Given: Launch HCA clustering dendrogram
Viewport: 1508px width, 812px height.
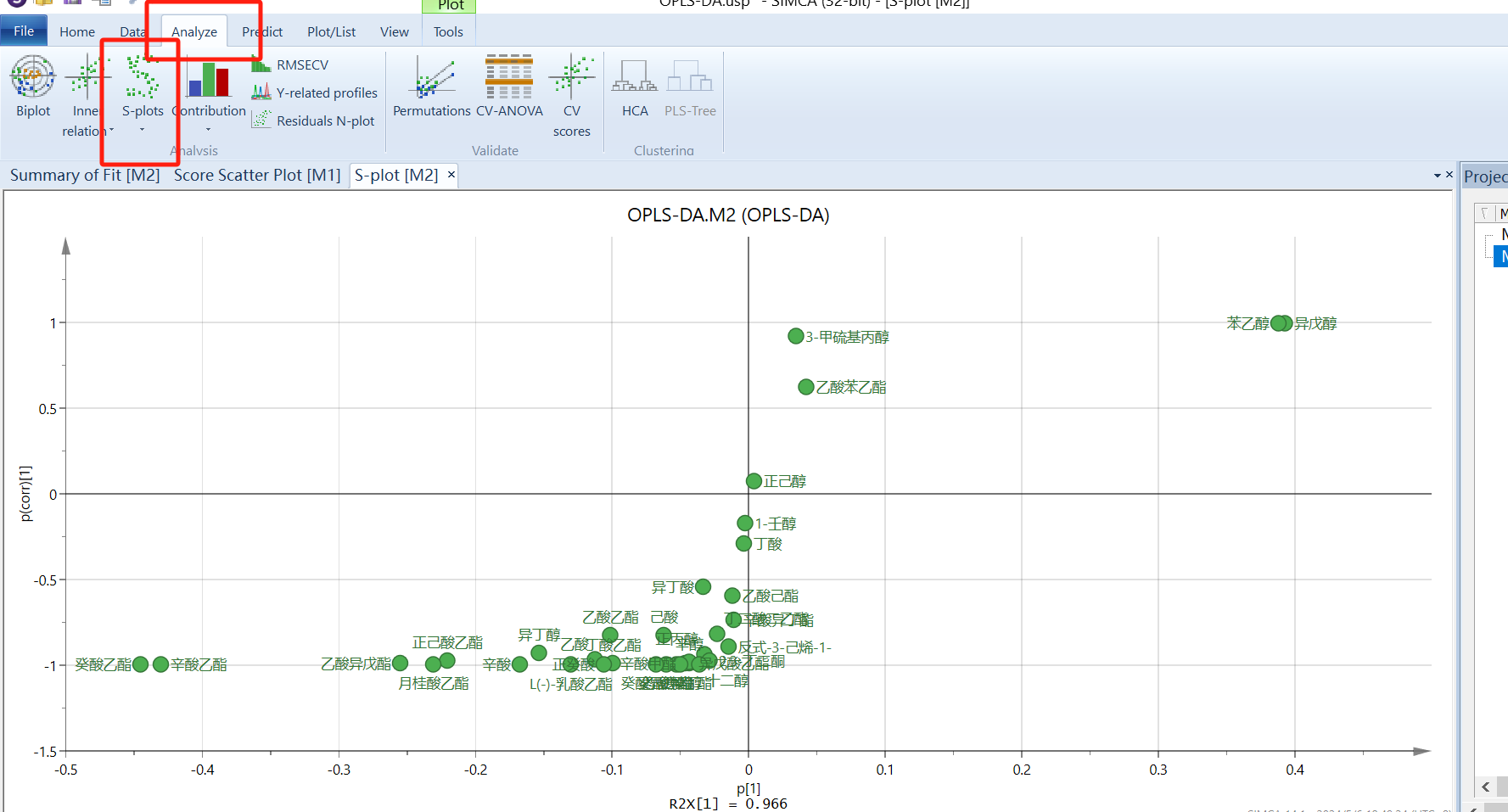Looking at the screenshot, I should pos(634,78).
